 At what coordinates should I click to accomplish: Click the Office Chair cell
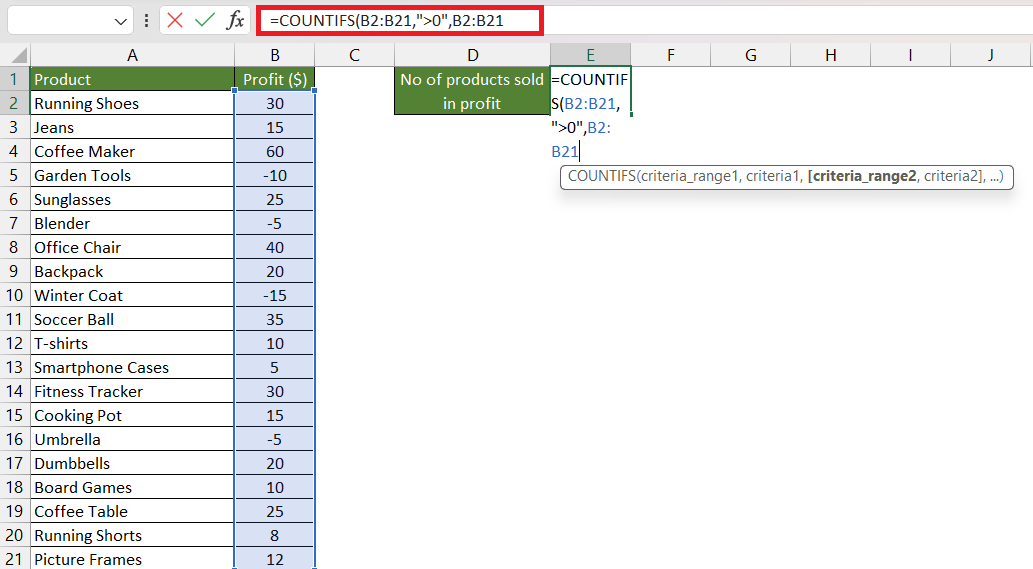click(132, 248)
